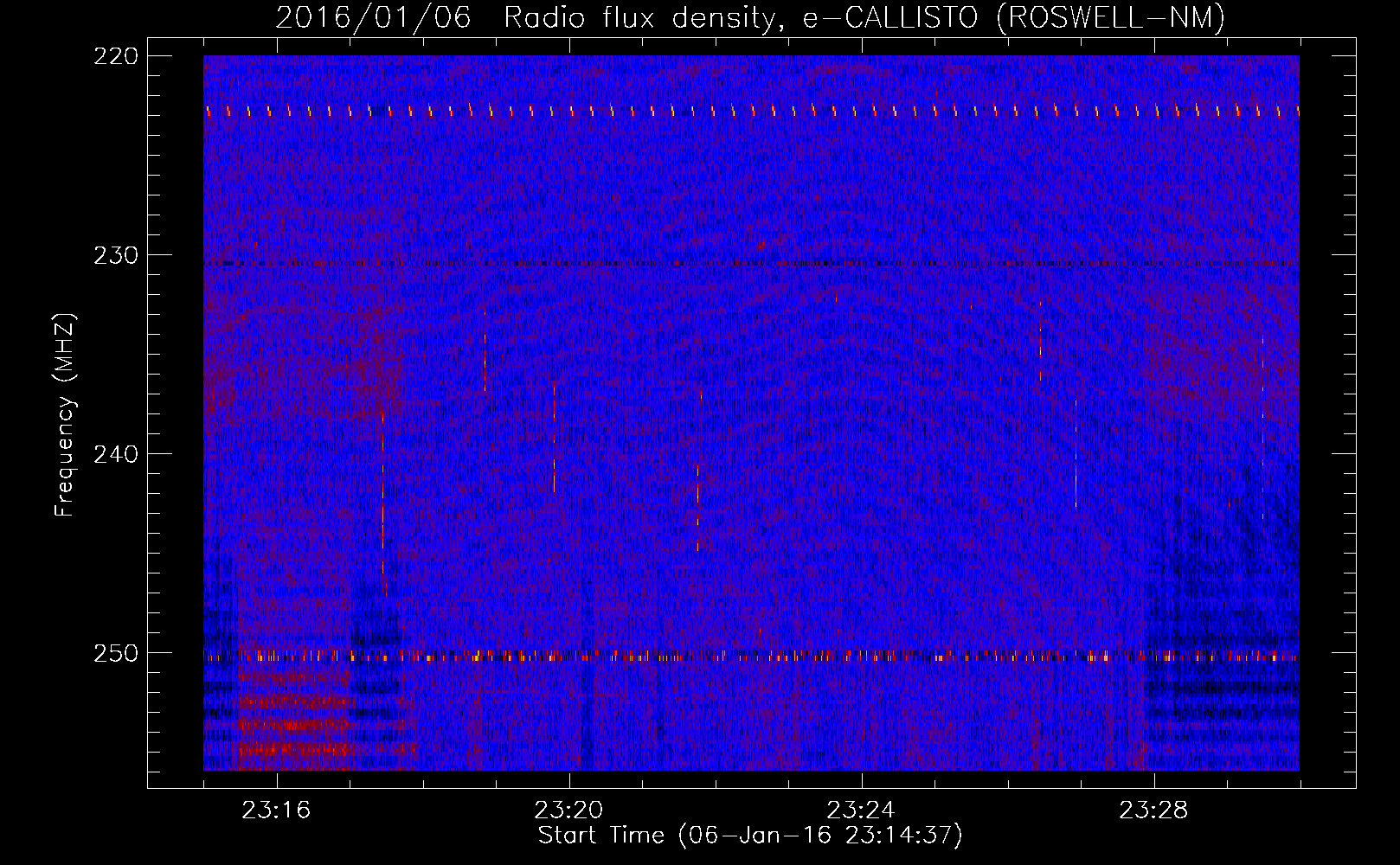Click the plot title "2016/01/06 Radio flux density, e-CALLISTO (ROSWELL-NM)"

(750, 17)
